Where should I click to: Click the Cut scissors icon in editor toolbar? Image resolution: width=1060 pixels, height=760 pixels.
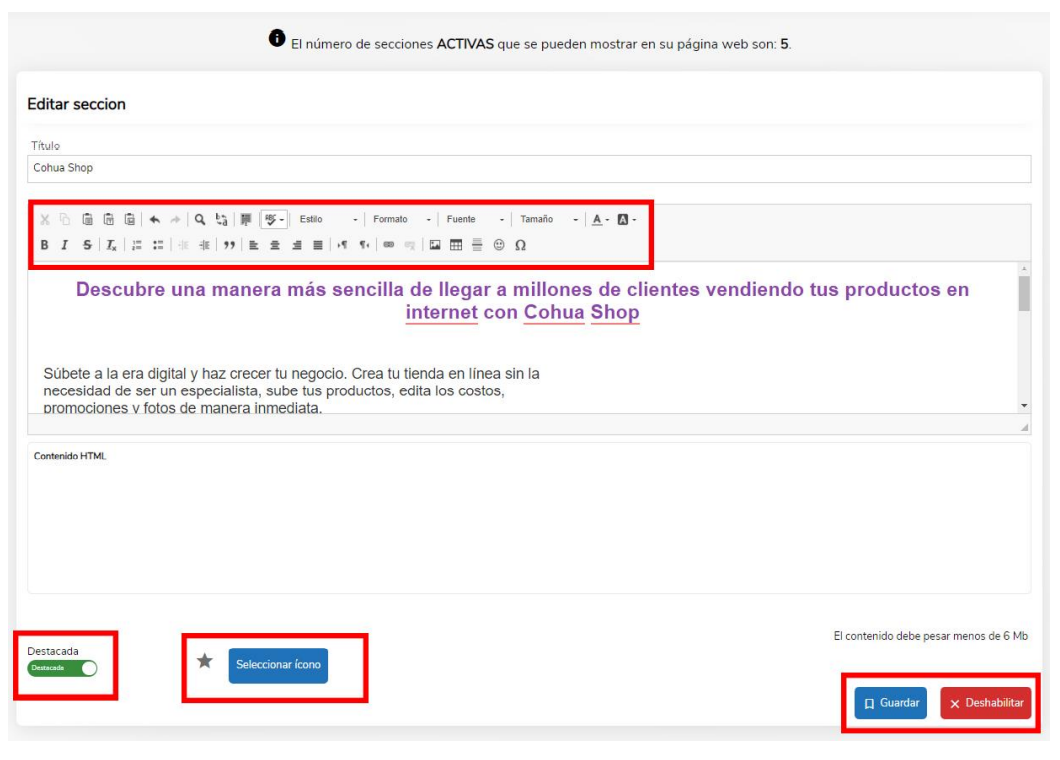45,219
